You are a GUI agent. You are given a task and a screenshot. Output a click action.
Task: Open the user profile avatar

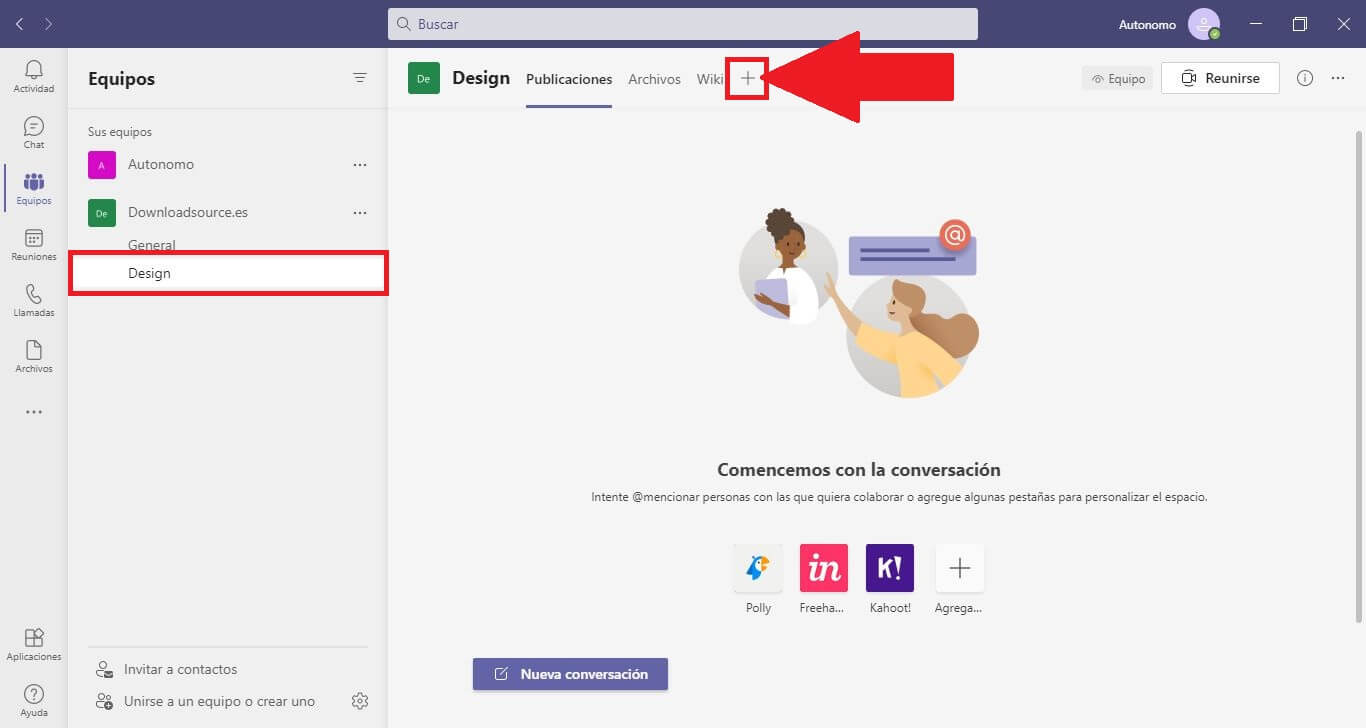(1204, 24)
